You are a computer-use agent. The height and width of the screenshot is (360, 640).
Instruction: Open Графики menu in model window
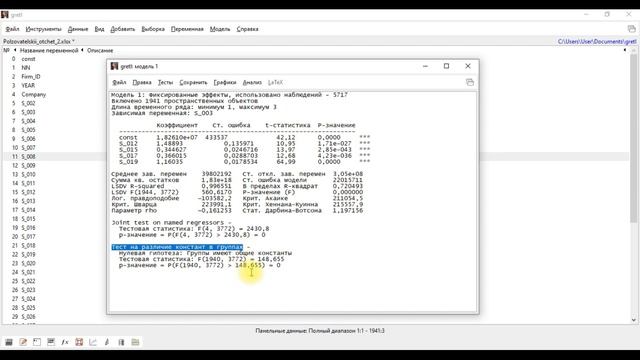point(225,82)
